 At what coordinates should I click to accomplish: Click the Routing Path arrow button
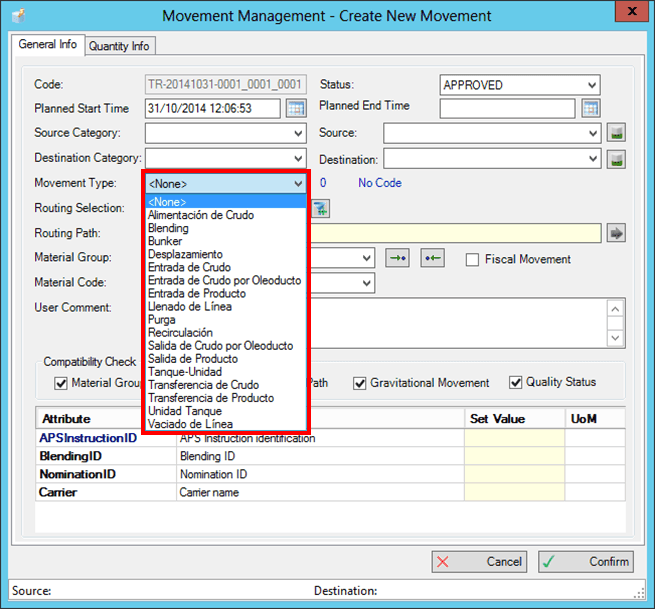click(x=617, y=233)
